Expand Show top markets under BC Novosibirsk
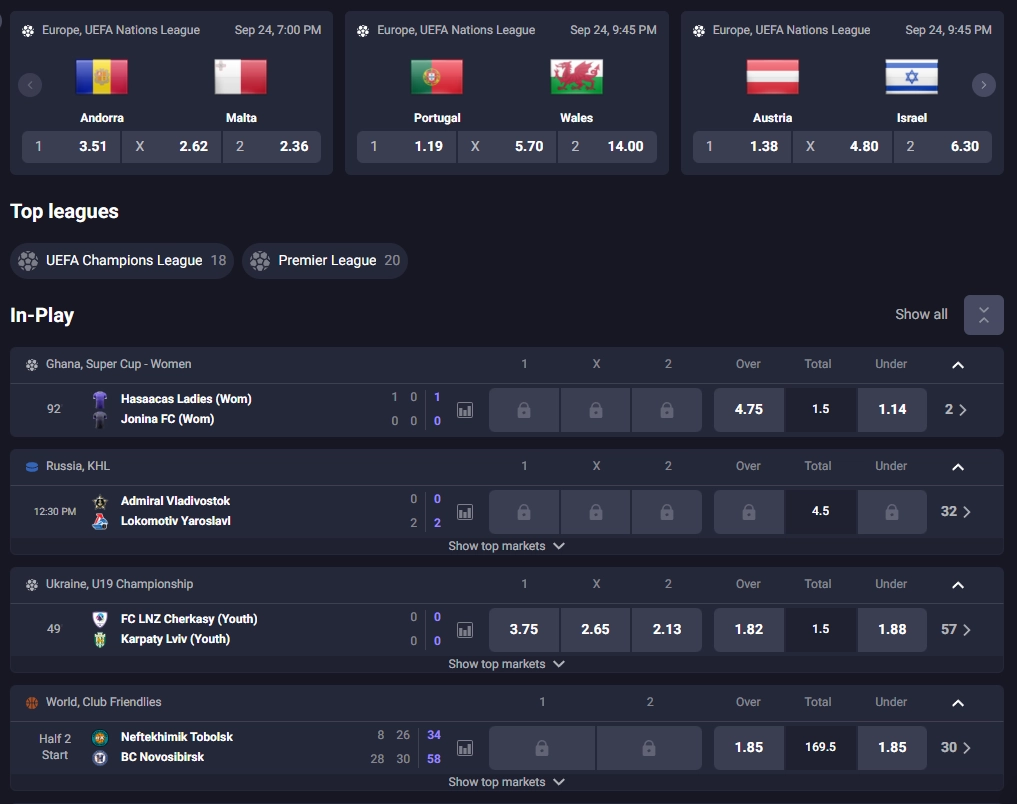 point(506,782)
